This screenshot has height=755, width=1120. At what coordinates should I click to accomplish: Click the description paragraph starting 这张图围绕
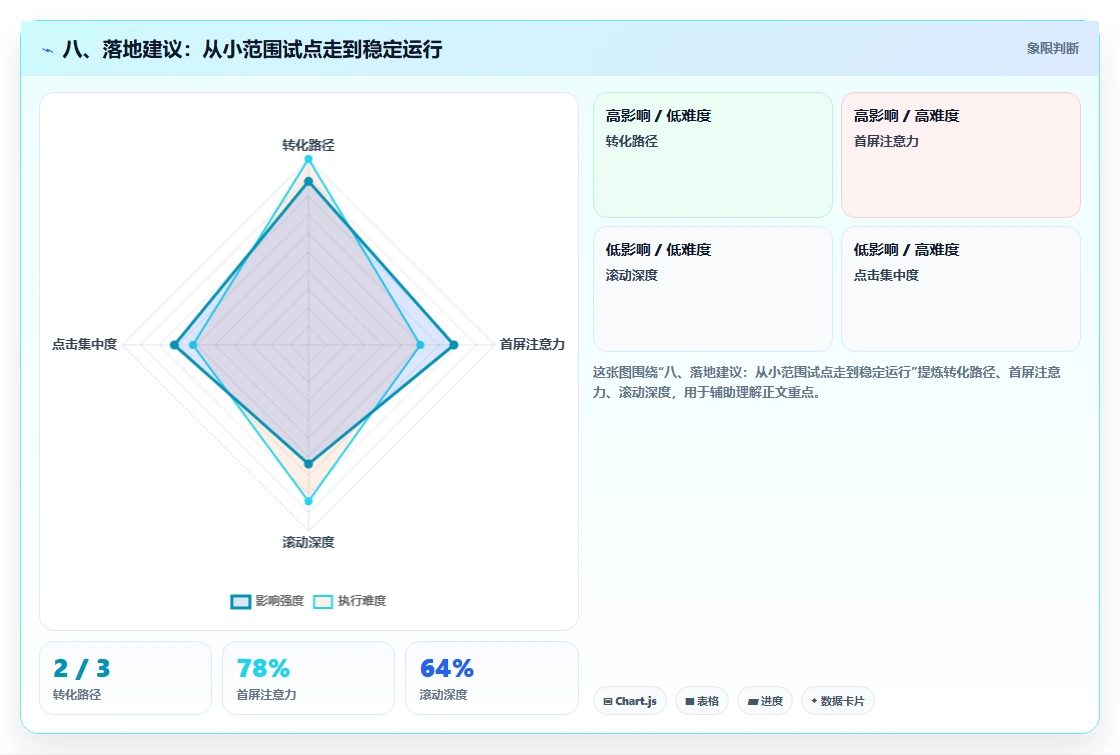click(827, 382)
